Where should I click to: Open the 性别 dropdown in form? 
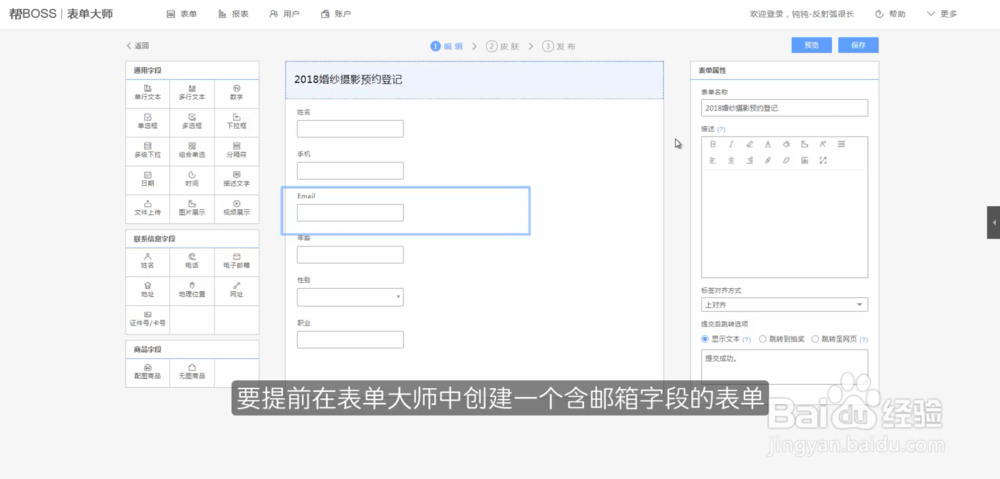pyautogui.click(x=350, y=297)
